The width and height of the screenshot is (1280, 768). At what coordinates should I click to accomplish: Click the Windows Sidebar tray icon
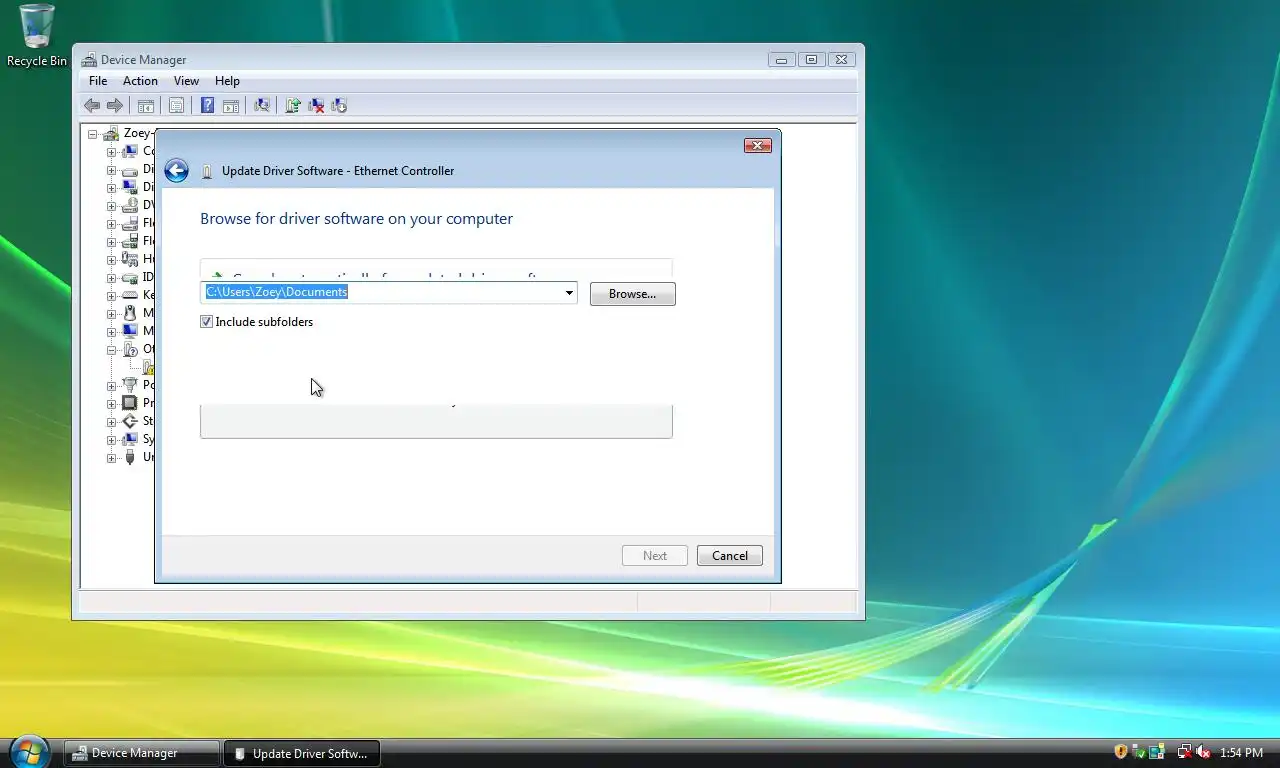click(1157, 752)
